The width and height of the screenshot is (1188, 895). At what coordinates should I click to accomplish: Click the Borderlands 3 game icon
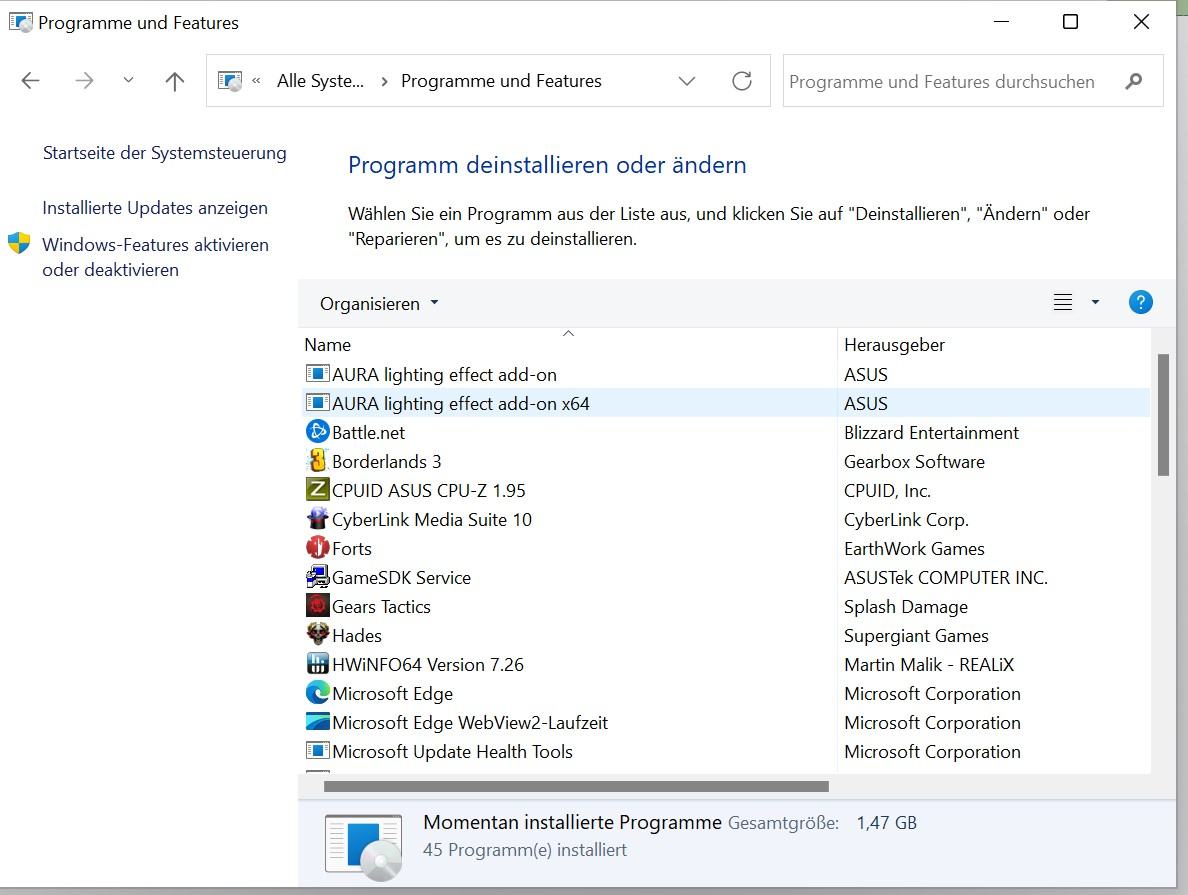pos(317,461)
